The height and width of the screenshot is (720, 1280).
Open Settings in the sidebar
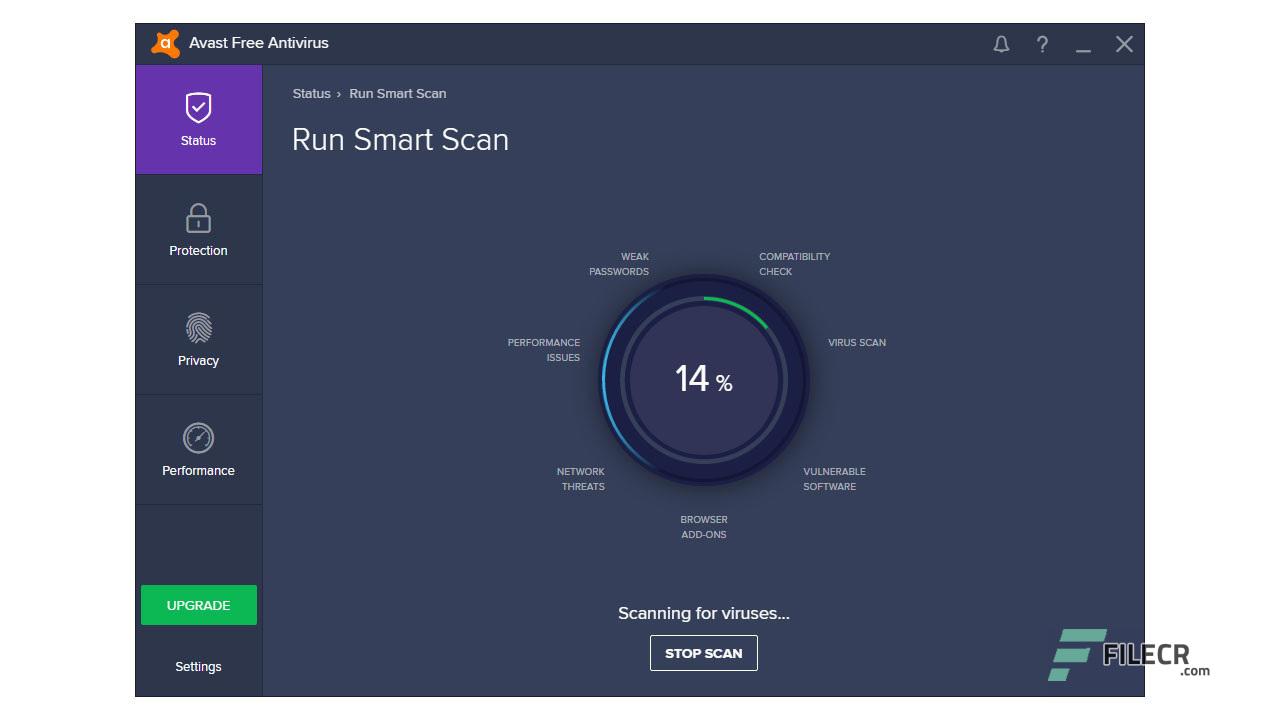tap(198, 667)
